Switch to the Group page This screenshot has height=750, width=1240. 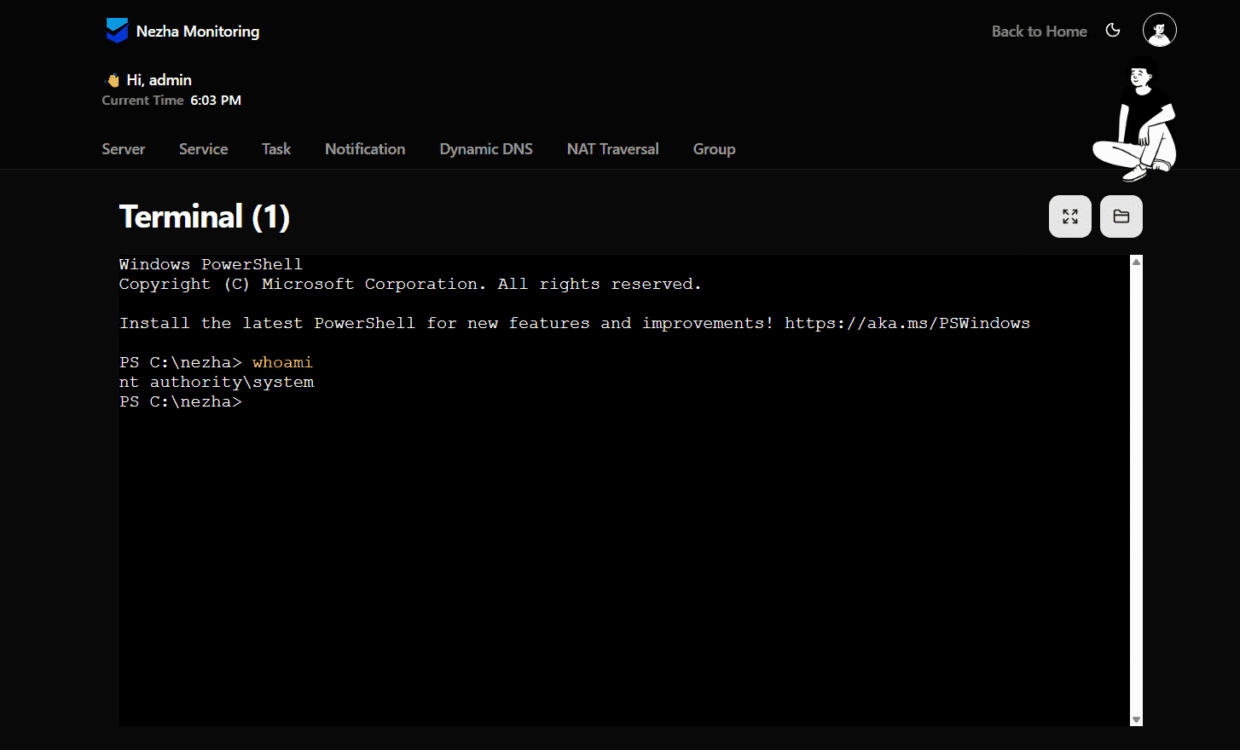714,148
